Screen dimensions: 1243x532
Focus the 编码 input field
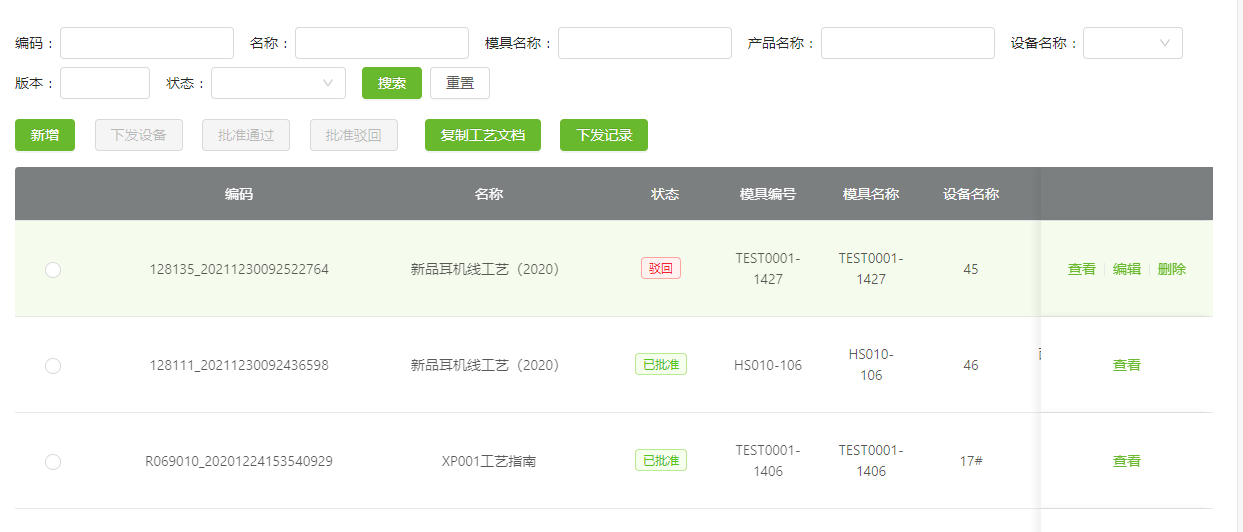tap(147, 43)
